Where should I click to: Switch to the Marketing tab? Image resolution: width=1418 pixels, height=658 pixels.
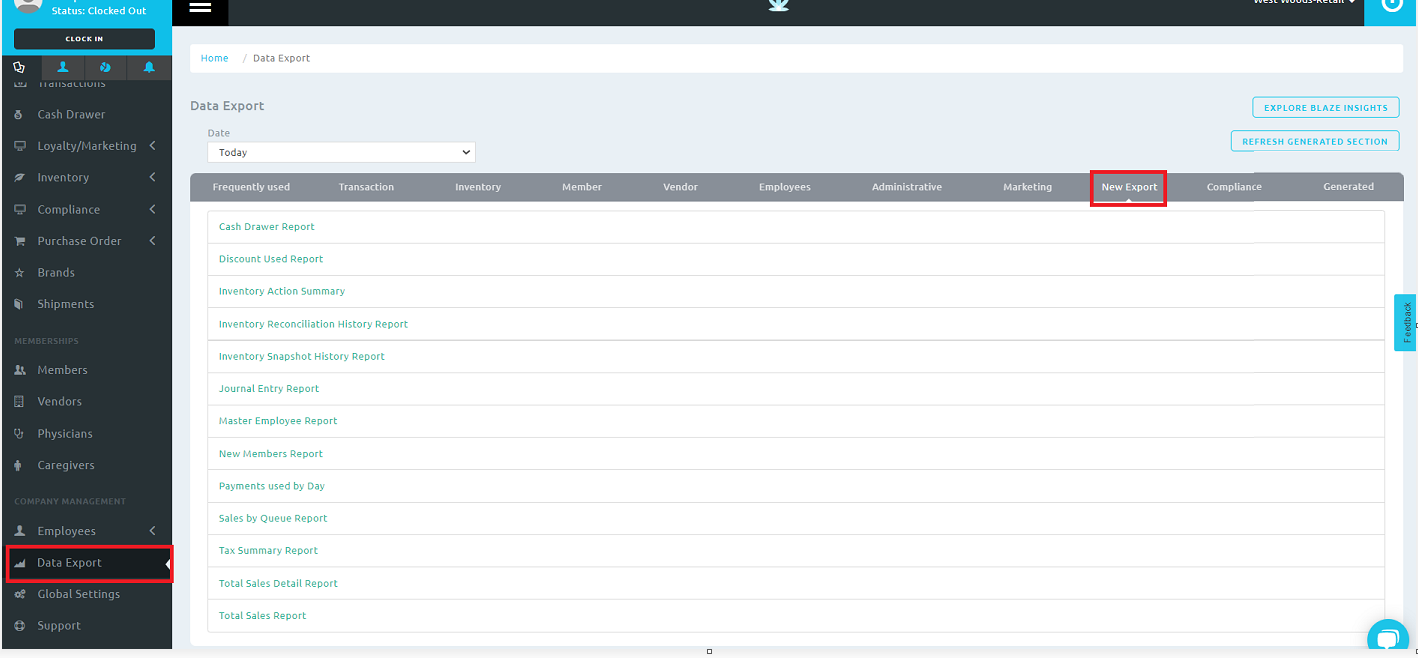click(x=1028, y=187)
